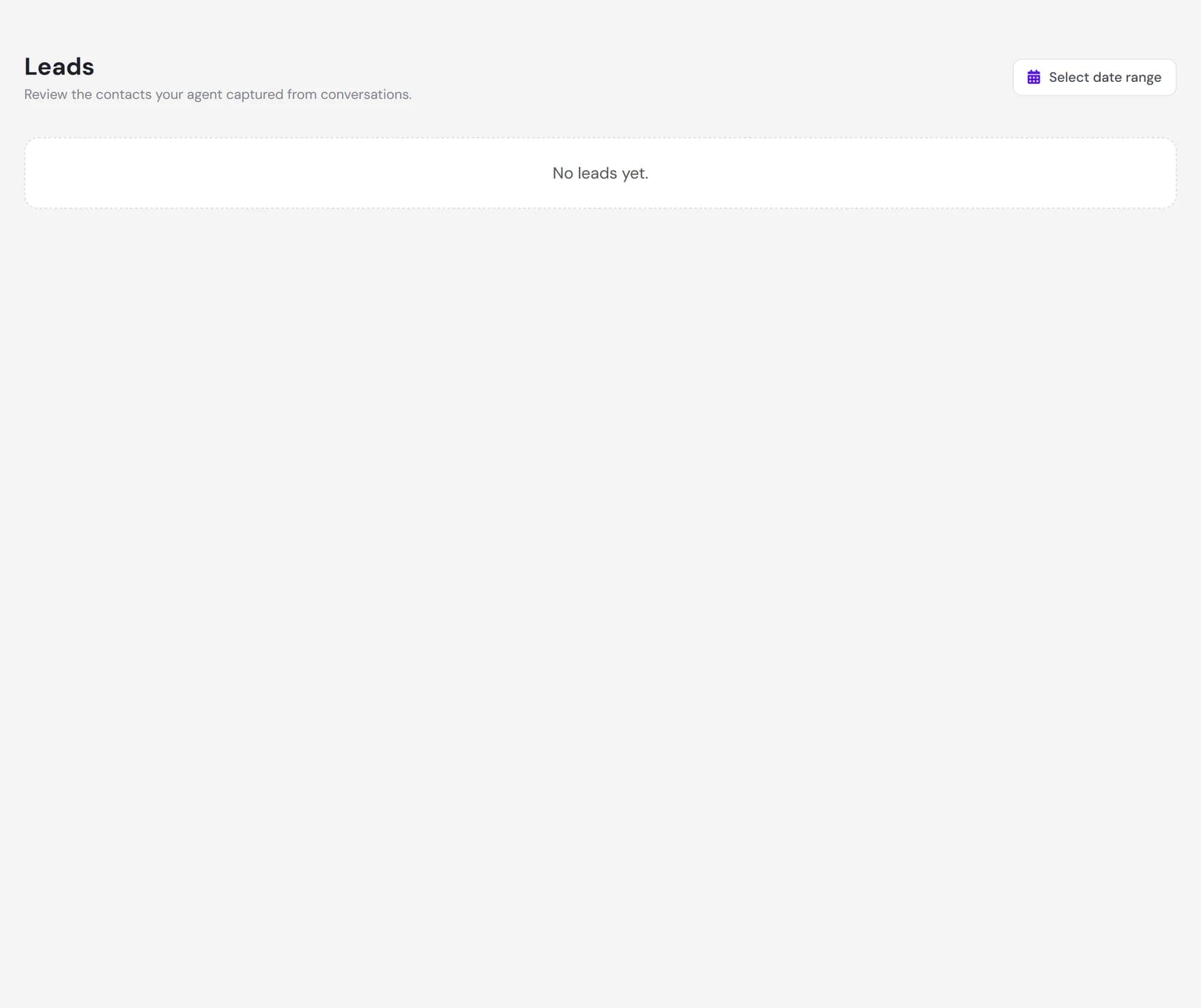The height and width of the screenshot is (1008, 1201).
Task: Click the 'No leads yet.' message
Action: click(600, 173)
